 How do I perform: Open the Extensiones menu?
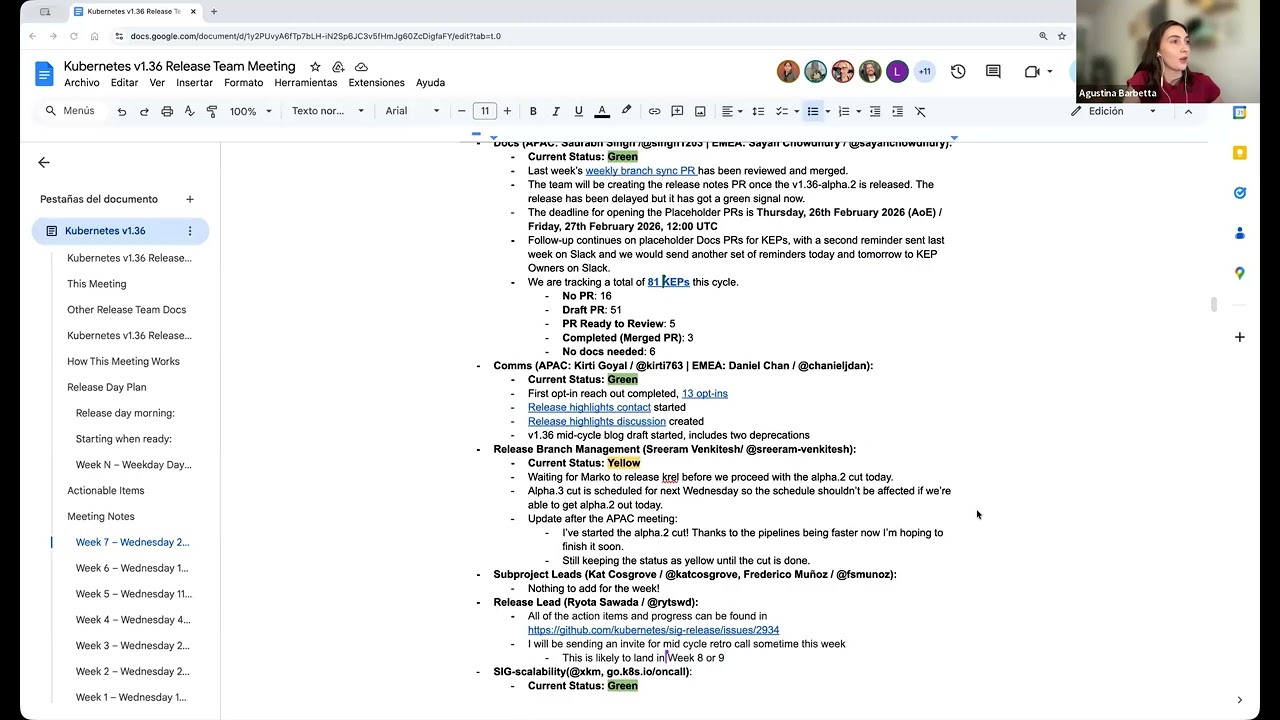pyautogui.click(x=377, y=83)
